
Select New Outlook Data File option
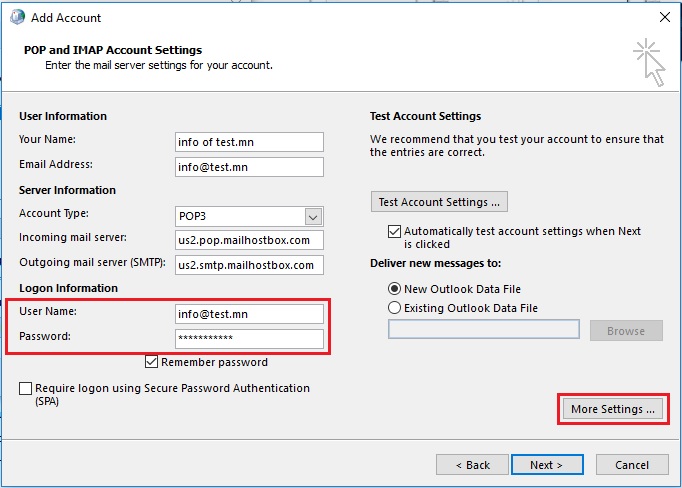(394, 289)
